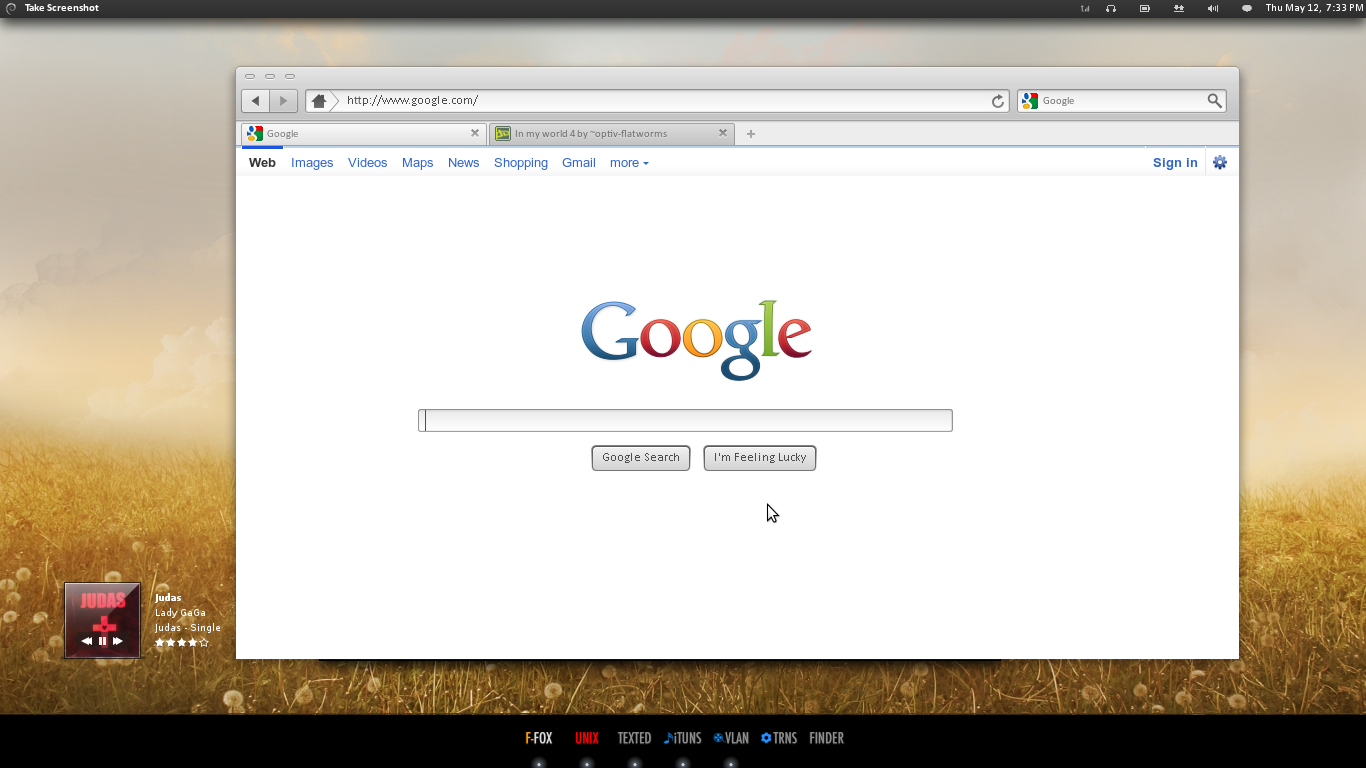This screenshot has height=768, width=1366.
Task: Open Gmail link
Action: [x=579, y=163]
